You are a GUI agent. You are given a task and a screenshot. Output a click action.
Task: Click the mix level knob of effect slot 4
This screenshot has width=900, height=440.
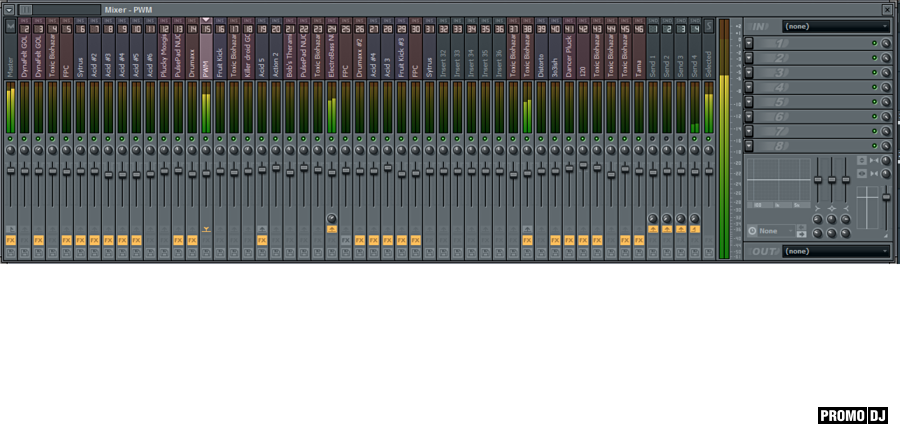(886, 88)
